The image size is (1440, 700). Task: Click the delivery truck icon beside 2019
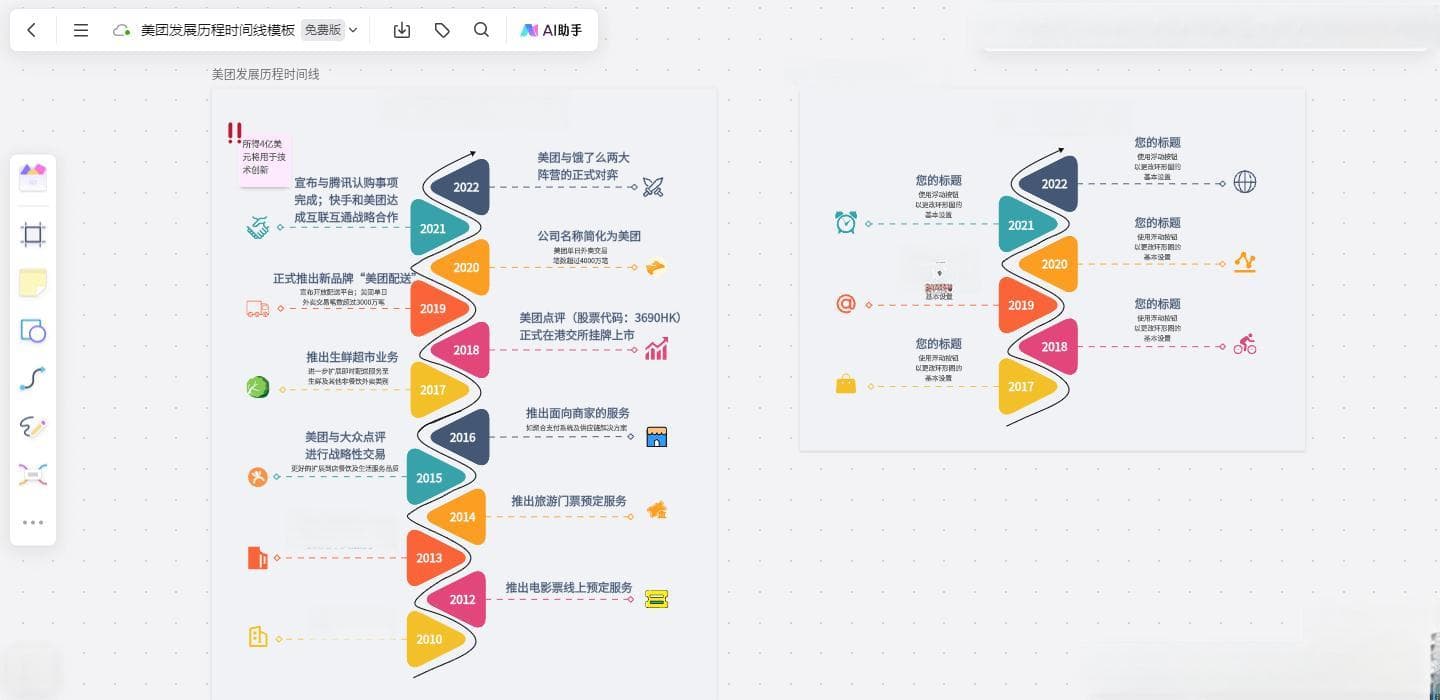(x=258, y=309)
